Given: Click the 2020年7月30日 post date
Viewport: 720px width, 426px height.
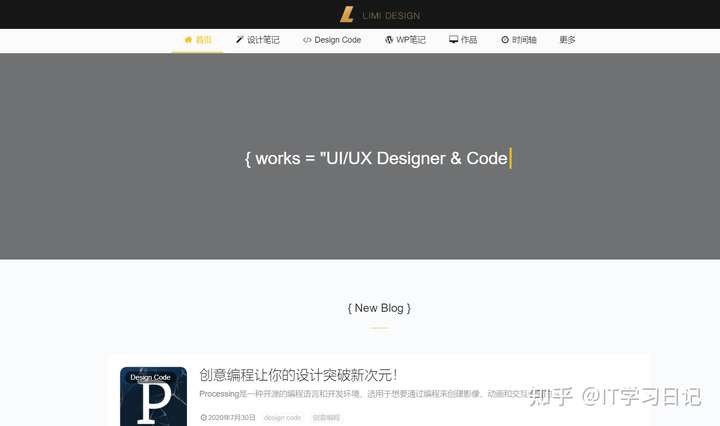Looking at the screenshot, I should coord(228,417).
